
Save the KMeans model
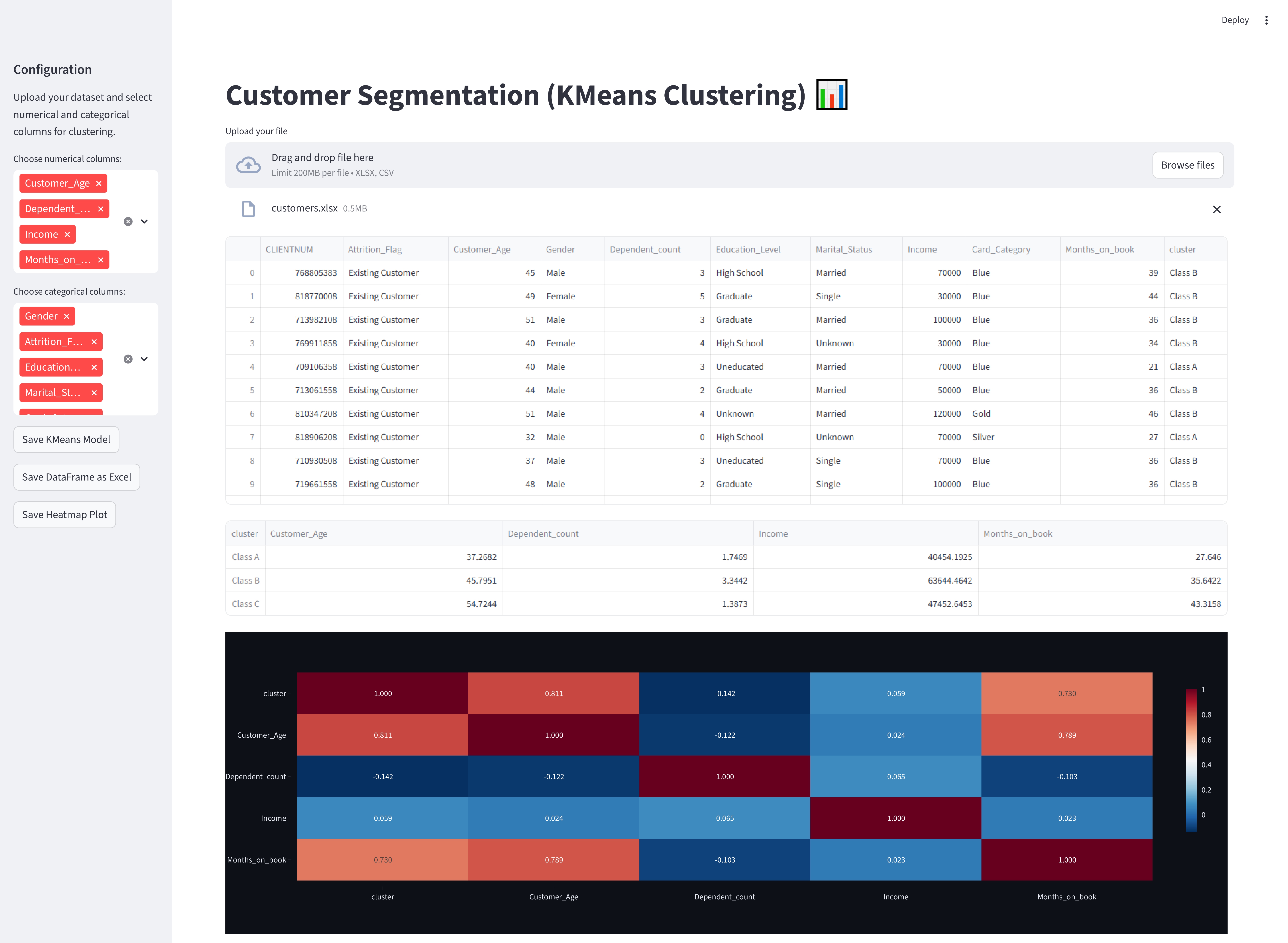point(66,440)
